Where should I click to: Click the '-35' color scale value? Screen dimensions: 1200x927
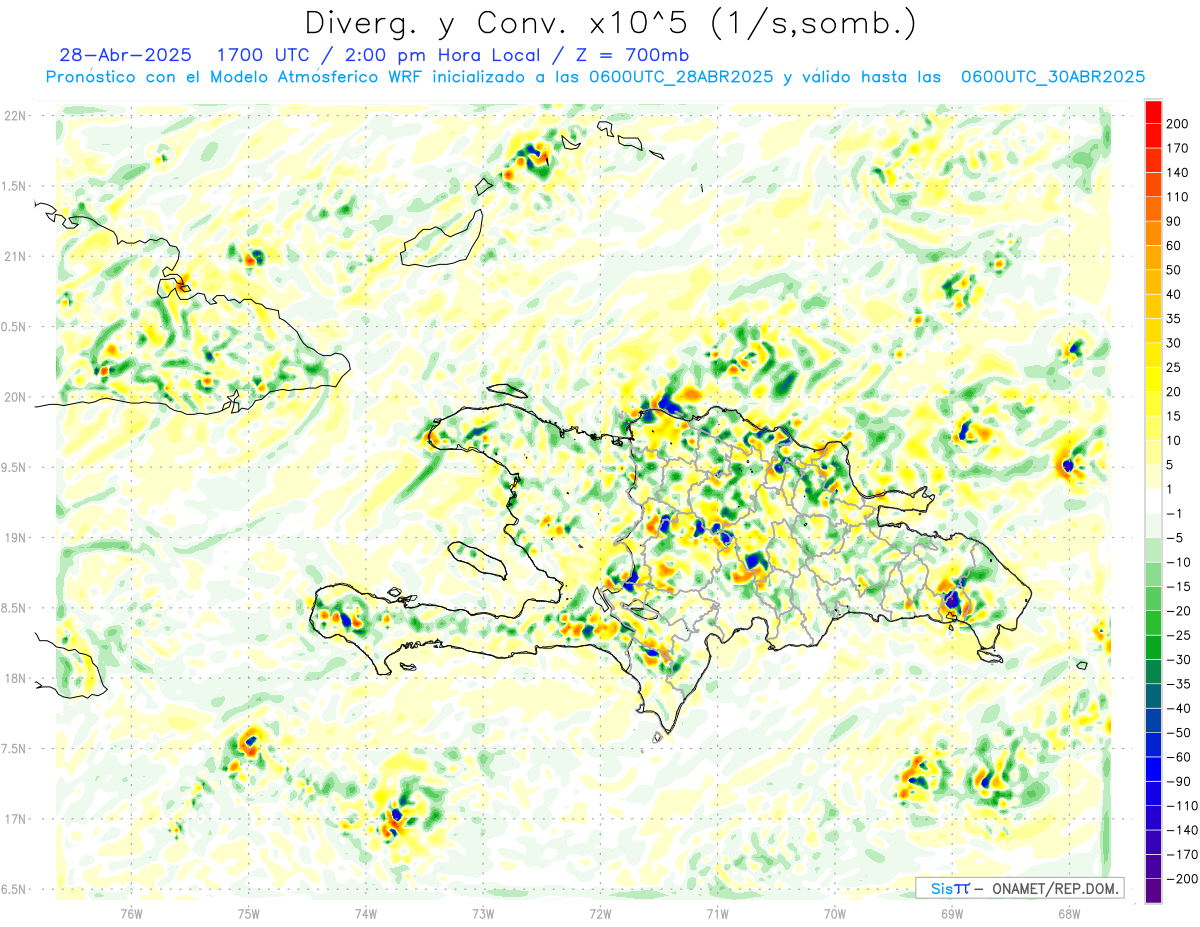1179,684
